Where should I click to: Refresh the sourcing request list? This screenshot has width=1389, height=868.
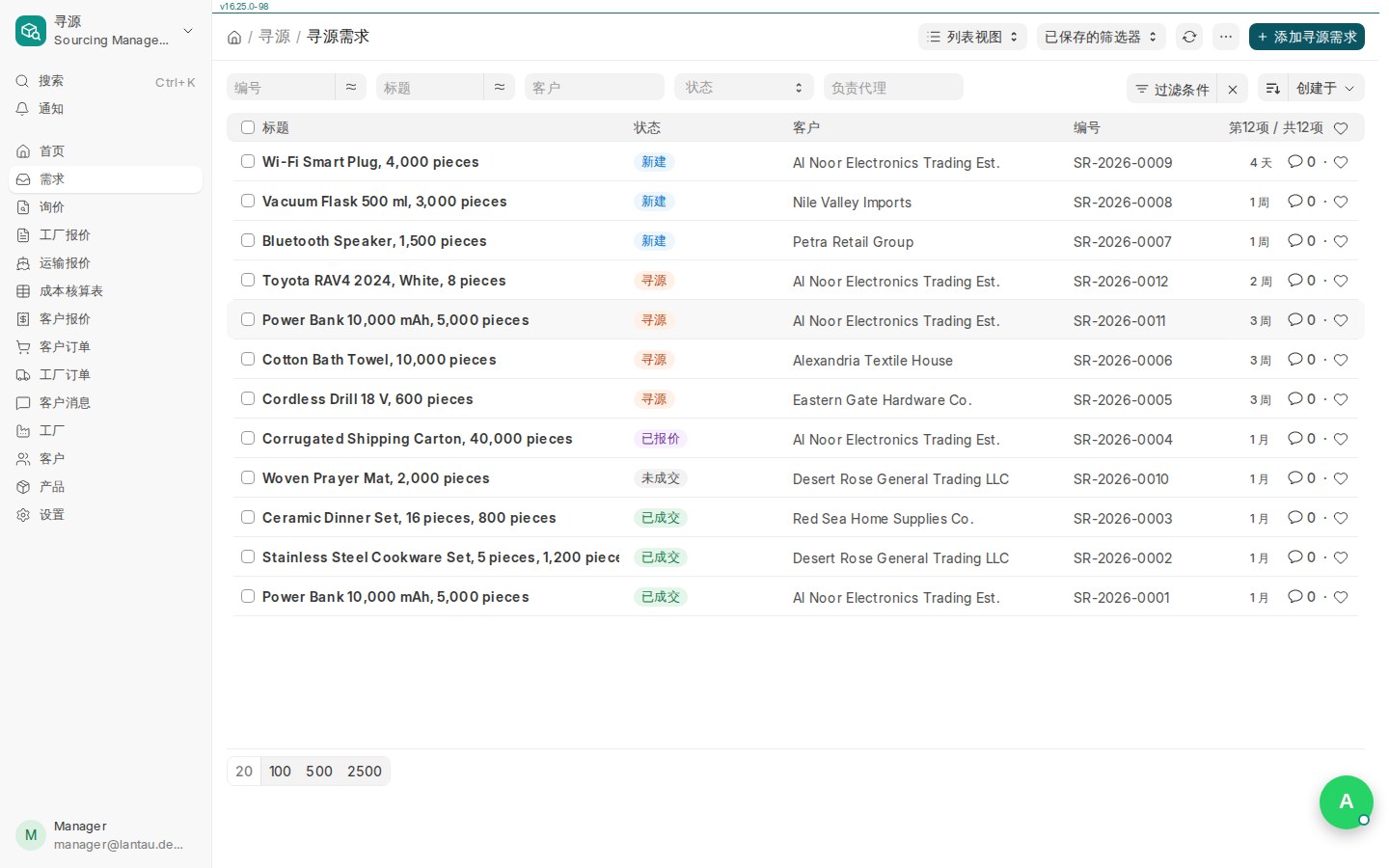click(x=1189, y=37)
